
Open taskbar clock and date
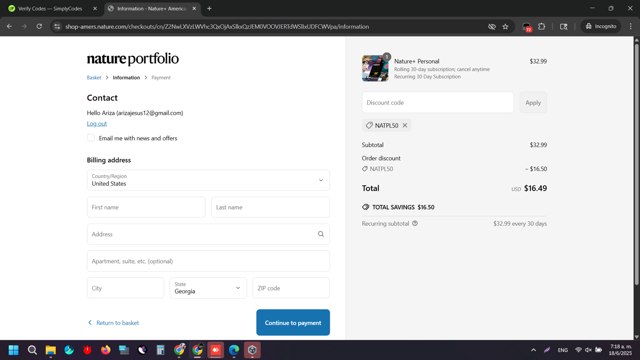point(621,350)
